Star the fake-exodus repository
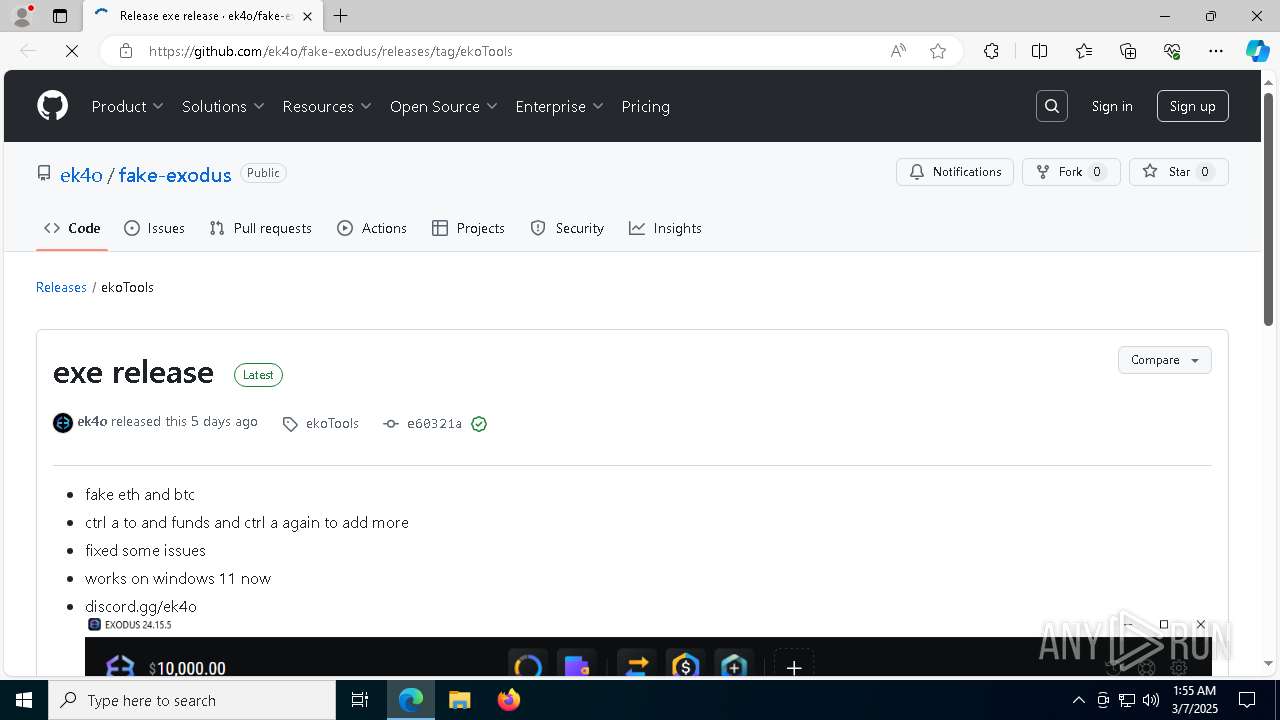Image resolution: width=1280 pixels, height=720 pixels. (1179, 172)
